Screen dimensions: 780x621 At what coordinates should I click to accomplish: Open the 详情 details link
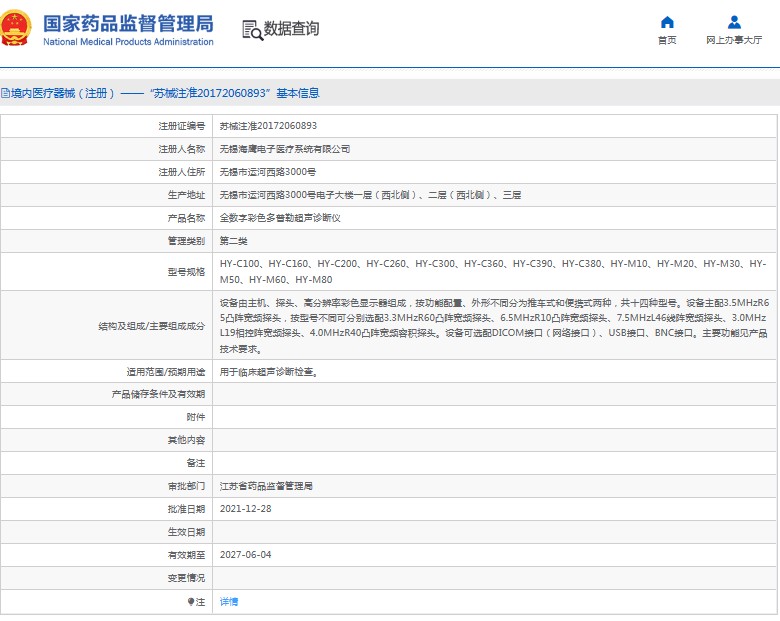click(x=229, y=602)
